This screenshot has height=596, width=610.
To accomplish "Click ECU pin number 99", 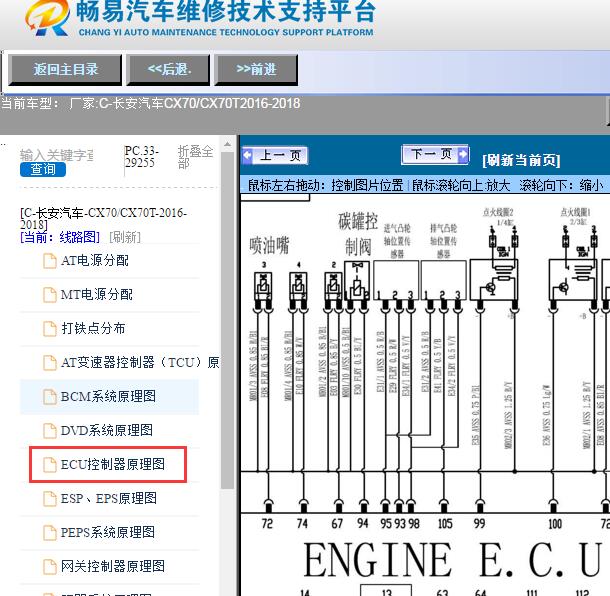I will pos(479,524).
